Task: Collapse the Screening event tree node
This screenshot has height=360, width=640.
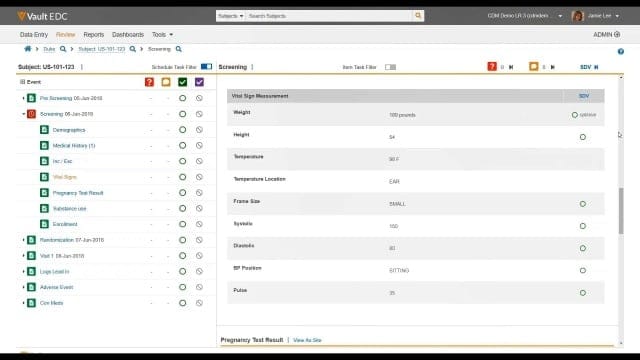Action: coord(23,114)
